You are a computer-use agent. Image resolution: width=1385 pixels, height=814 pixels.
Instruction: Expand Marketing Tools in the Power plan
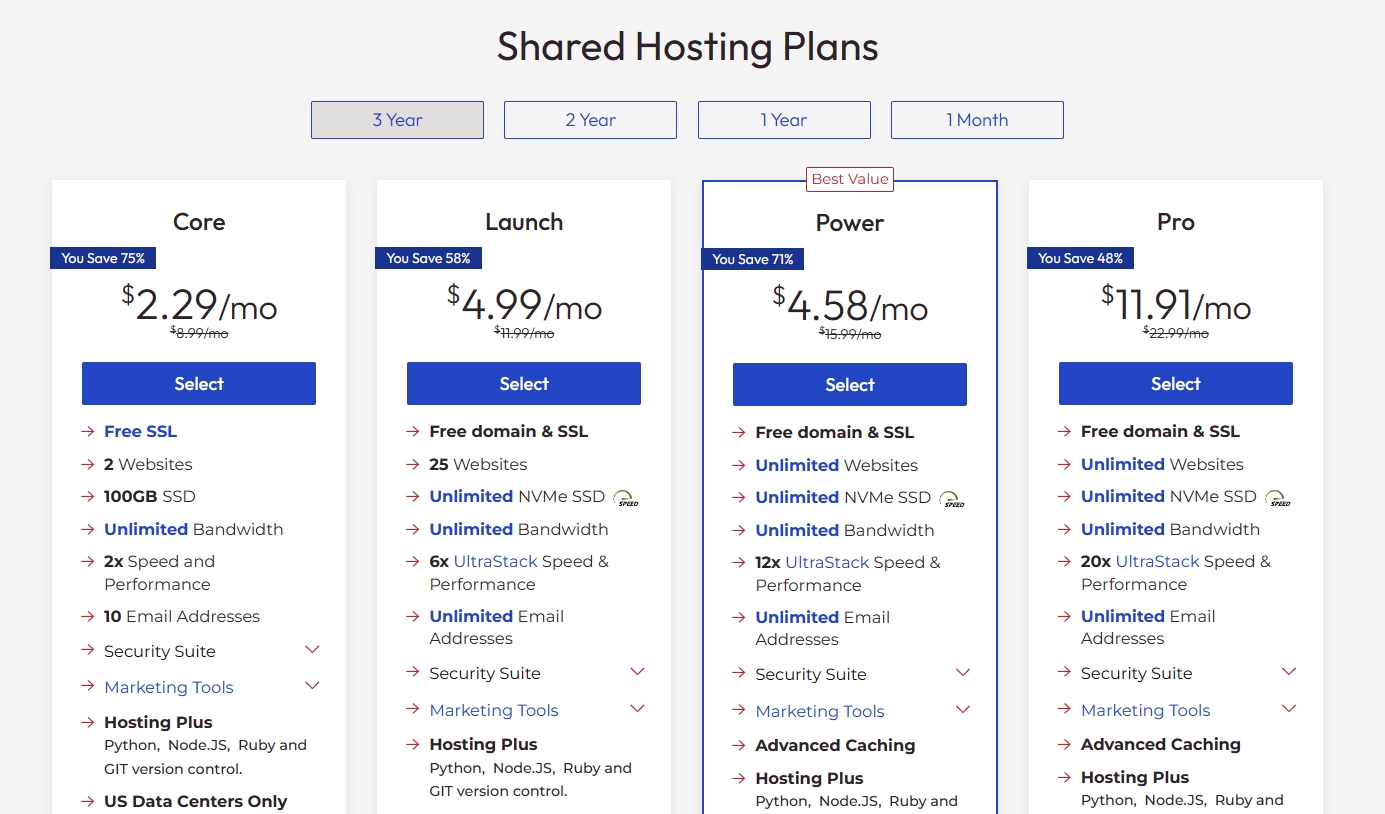tap(963, 710)
